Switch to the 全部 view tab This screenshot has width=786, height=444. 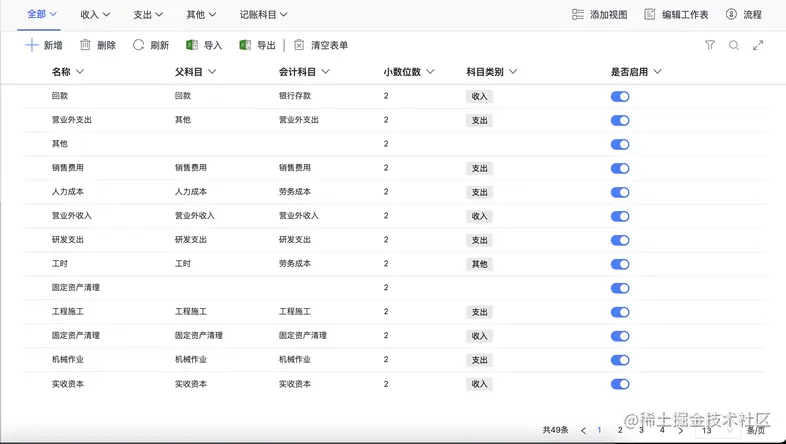[x=37, y=14]
